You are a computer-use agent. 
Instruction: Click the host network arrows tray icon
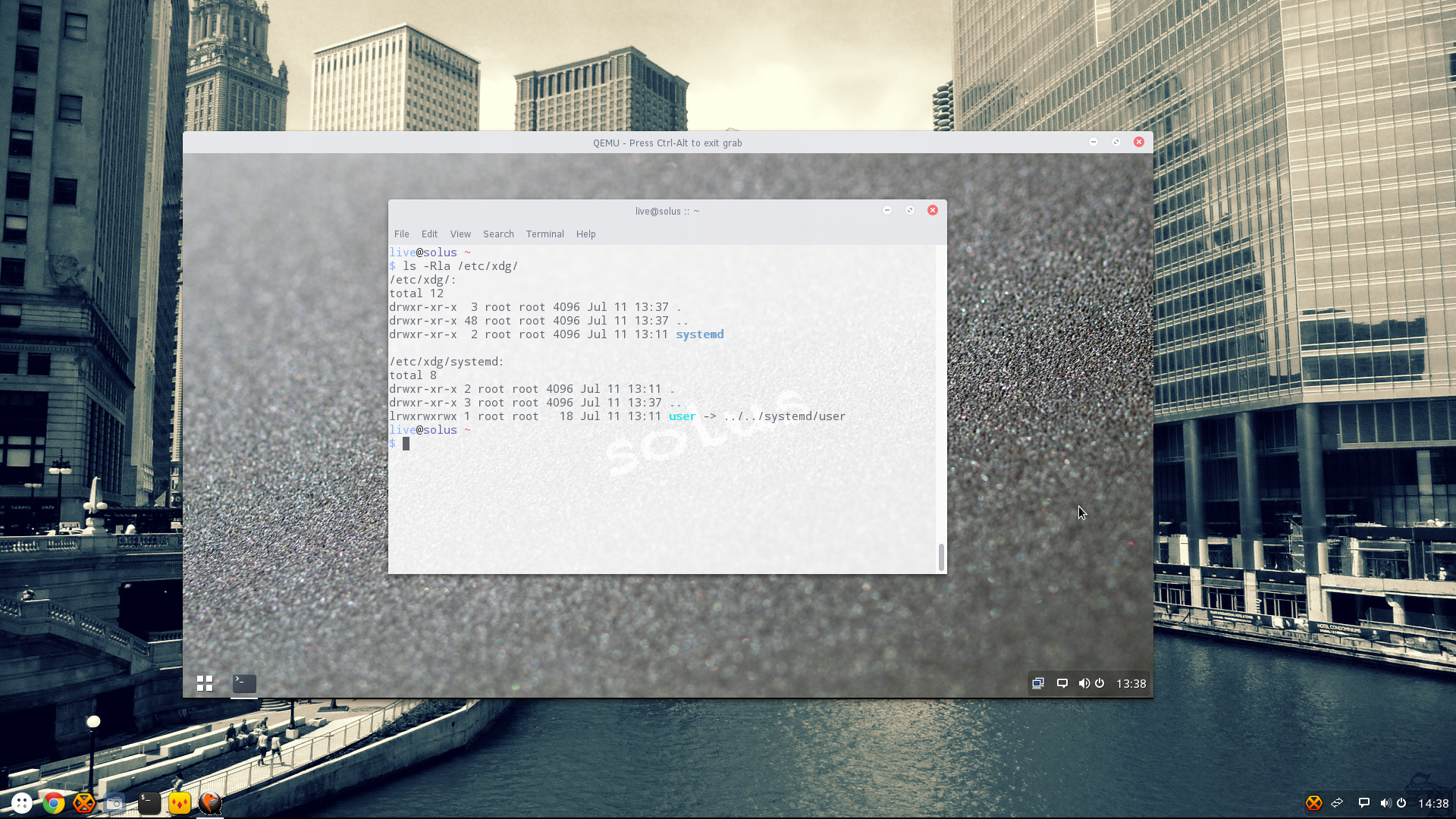[1338, 802]
